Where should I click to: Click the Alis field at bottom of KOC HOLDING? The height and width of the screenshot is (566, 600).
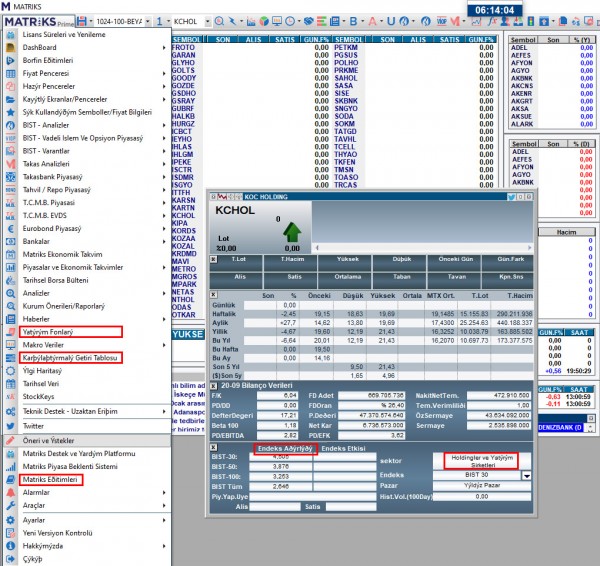(x=275, y=507)
